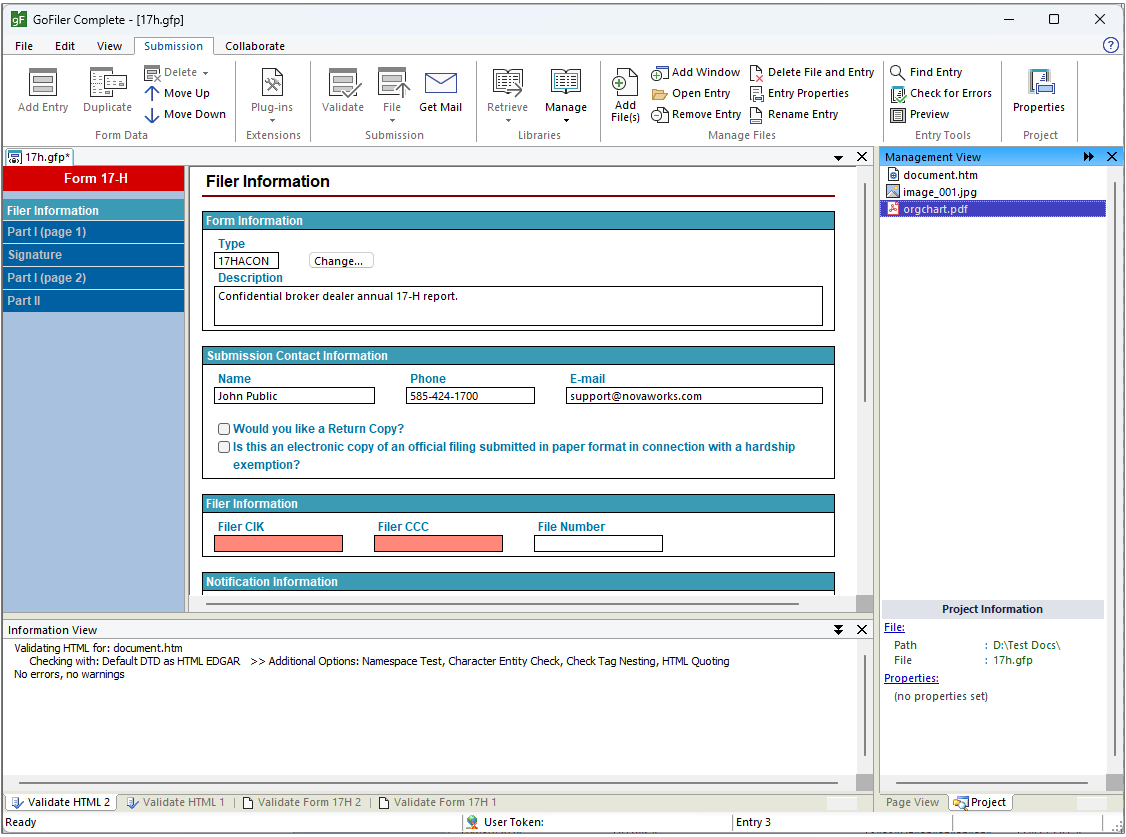This screenshot has height=837, width=1126.
Task: Click the Move Up arrow icon
Action: [152, 93]
